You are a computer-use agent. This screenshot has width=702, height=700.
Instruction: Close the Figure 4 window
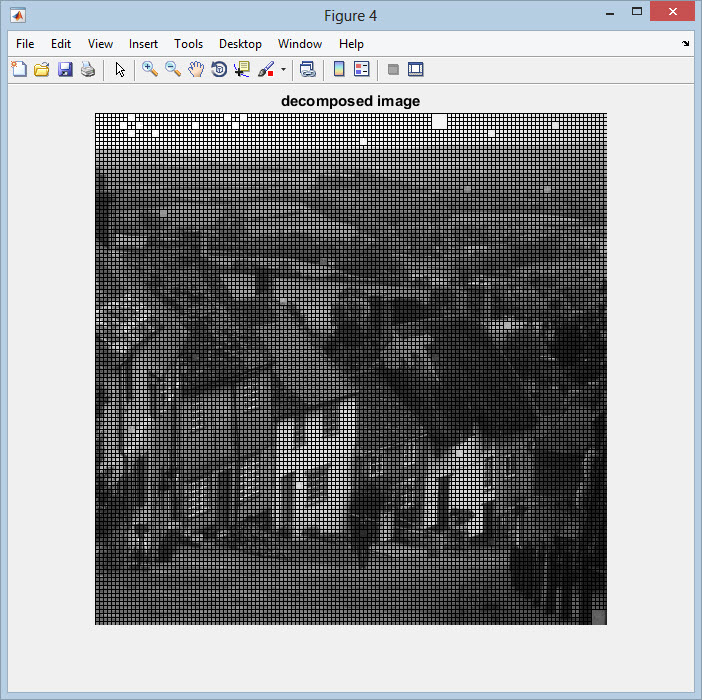coord(672,12)
